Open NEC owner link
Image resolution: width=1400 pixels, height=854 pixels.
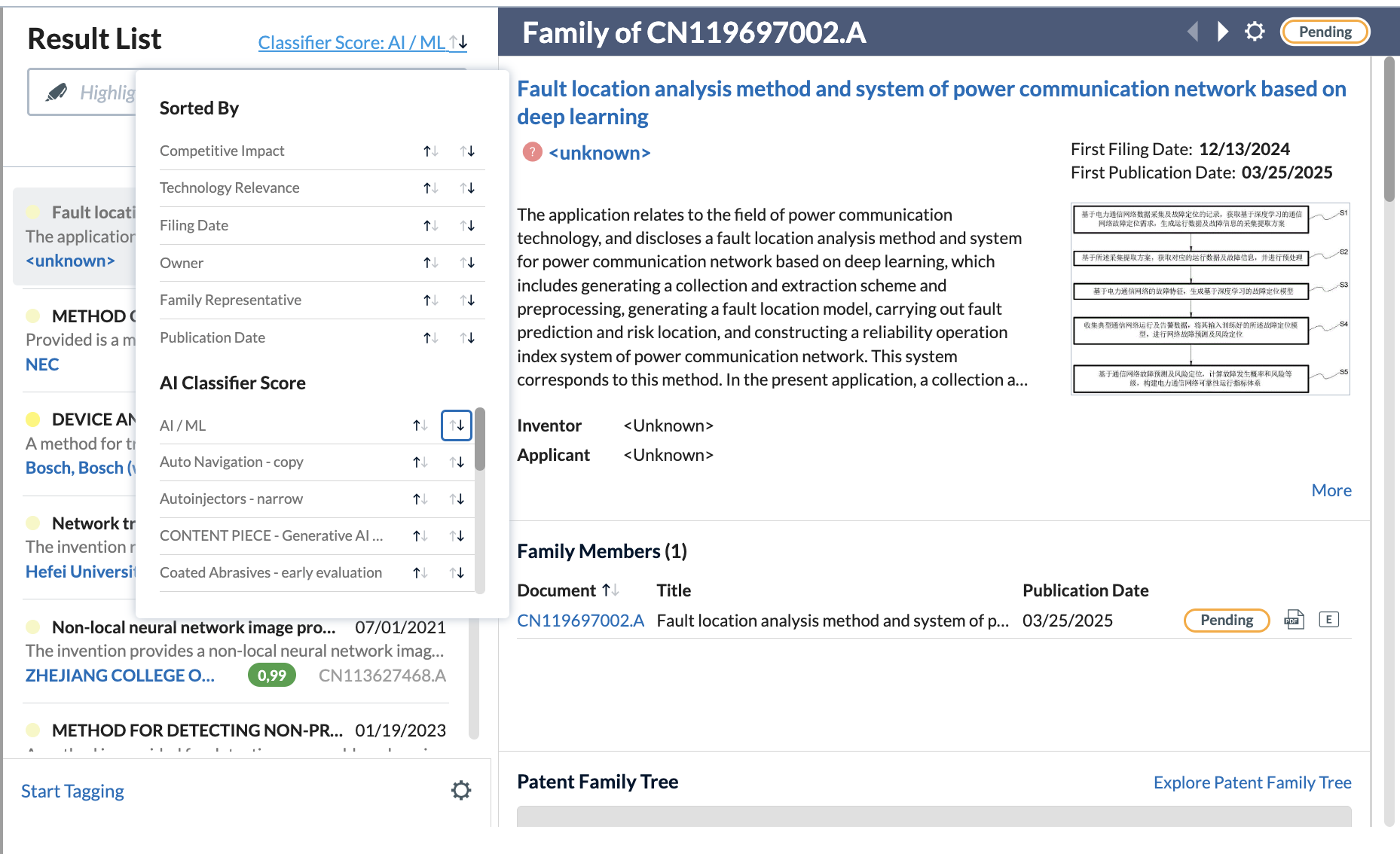[42, 364]
